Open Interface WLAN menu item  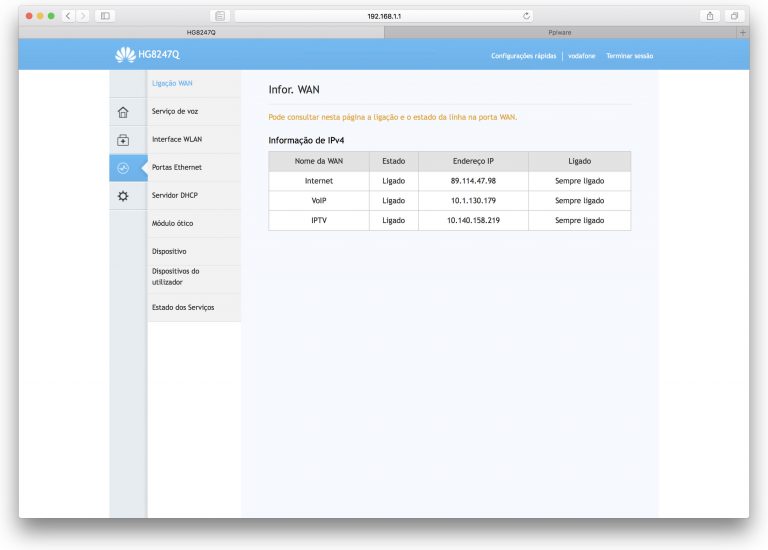[177, 139]
